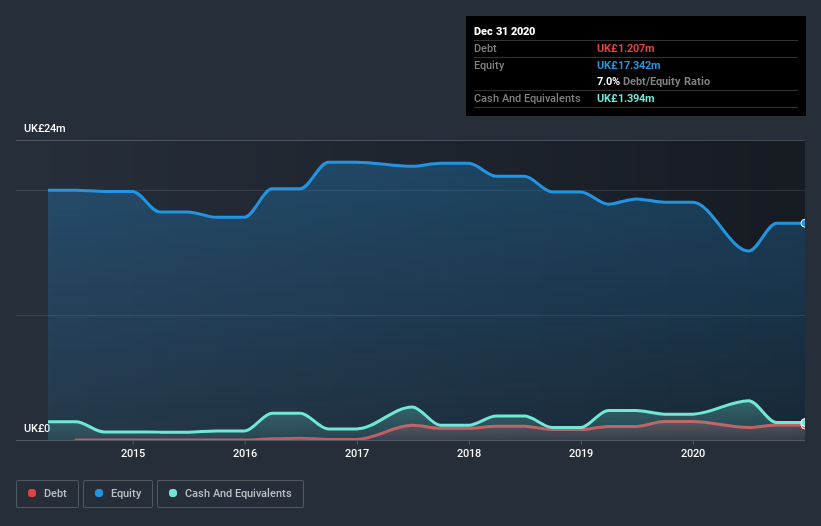Toggle the Equity series legend button
Screen dimensions: 821x526
pyautogui.click(x=118, y=494)
